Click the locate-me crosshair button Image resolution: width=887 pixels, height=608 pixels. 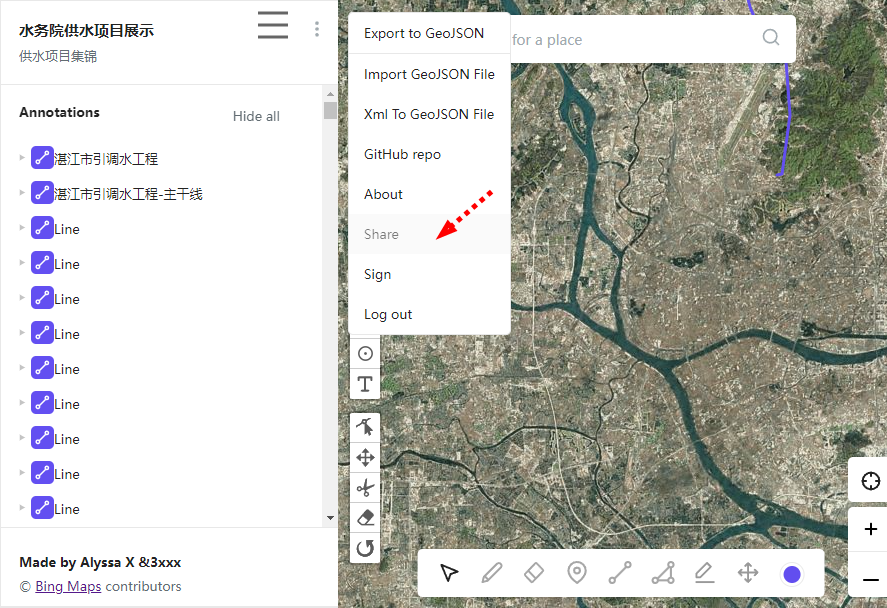click(870, 481)
